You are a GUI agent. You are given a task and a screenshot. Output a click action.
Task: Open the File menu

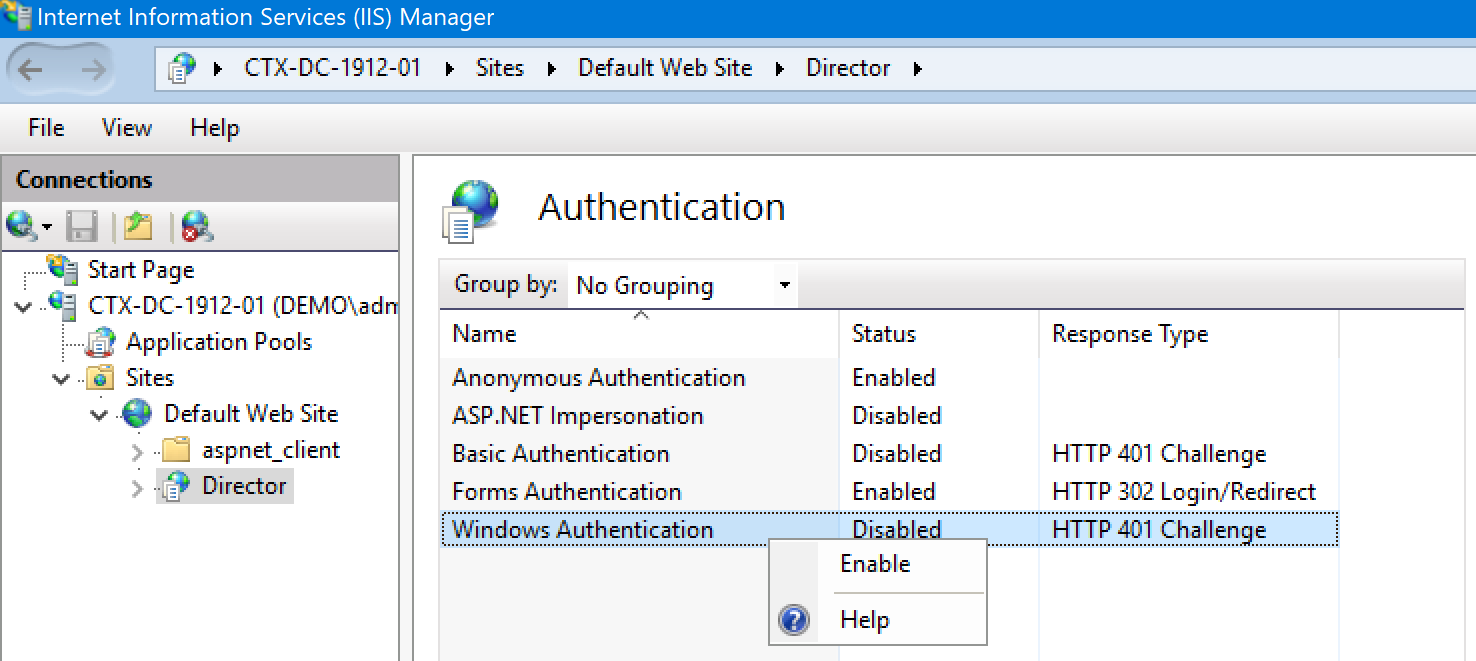[45, 128]
